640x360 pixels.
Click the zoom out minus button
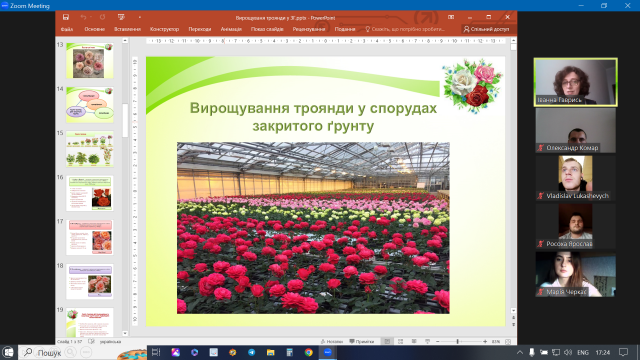pos(438,342)
